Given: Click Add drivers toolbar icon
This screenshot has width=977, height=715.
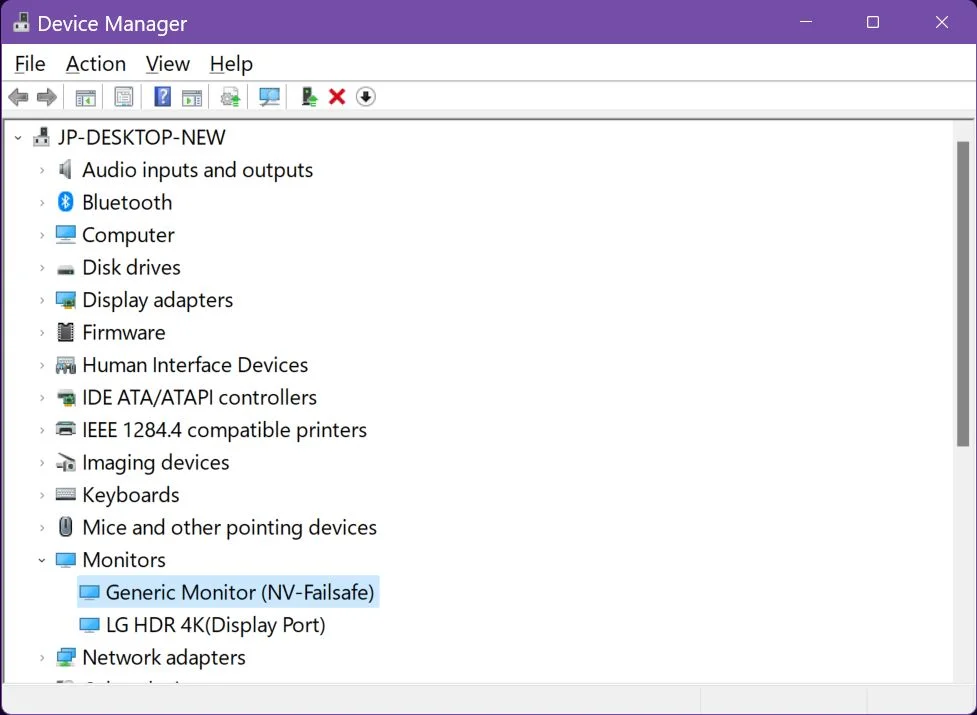Looking at the screenshot, I should pyautogui.click(x=309, y=97).
